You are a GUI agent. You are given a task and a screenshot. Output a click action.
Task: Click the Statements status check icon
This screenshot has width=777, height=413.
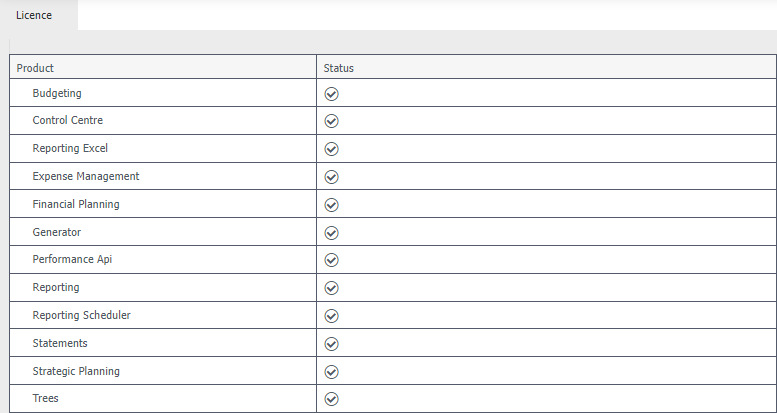point(332,344)
